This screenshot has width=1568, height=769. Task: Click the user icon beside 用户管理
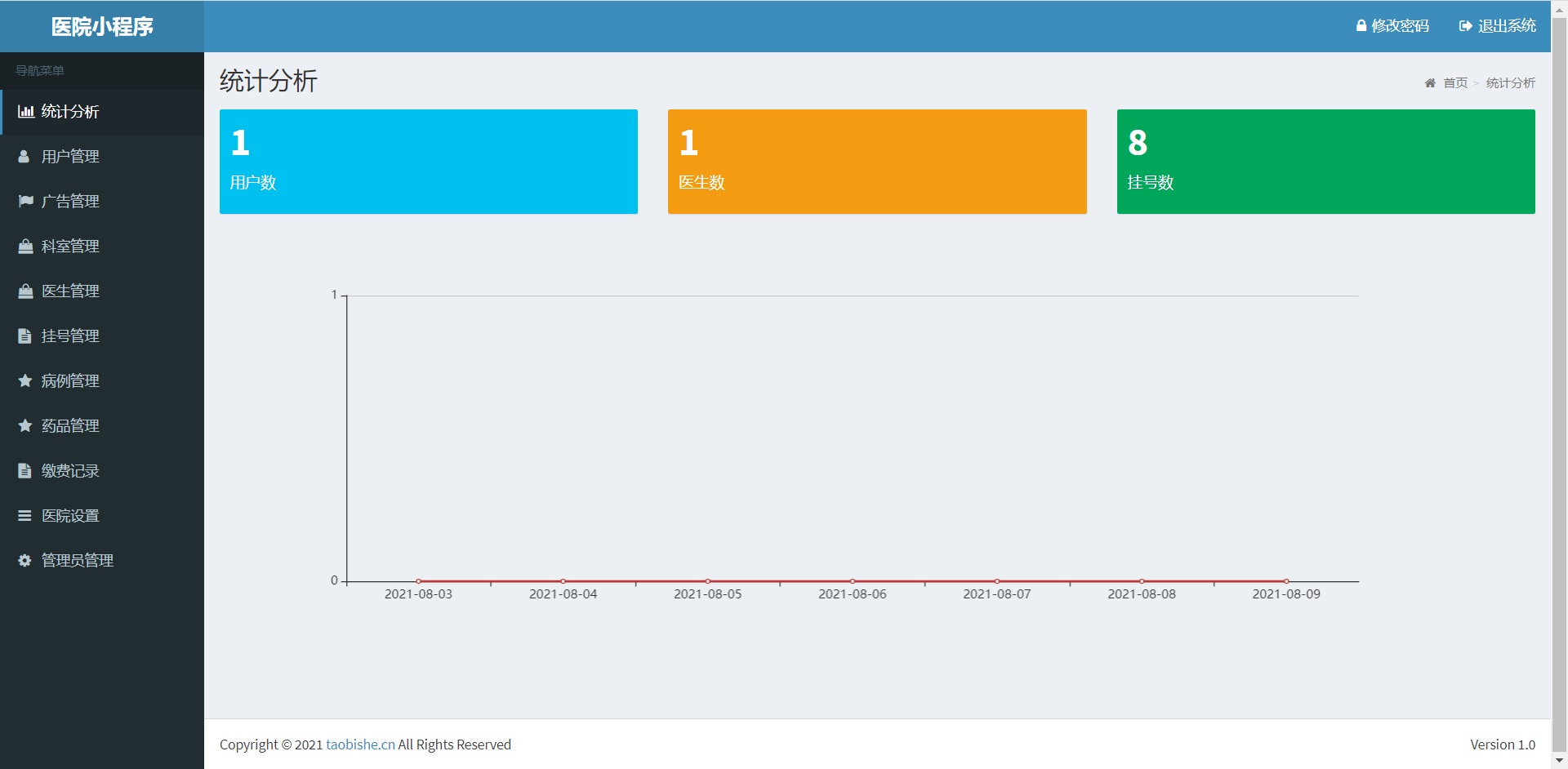click(x=24, y=157)
